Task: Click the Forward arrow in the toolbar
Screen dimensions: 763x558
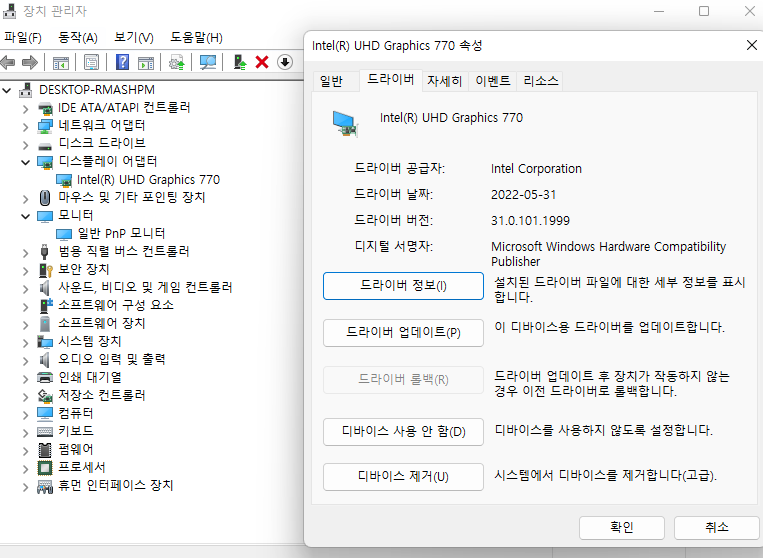Action: point(30,62)
